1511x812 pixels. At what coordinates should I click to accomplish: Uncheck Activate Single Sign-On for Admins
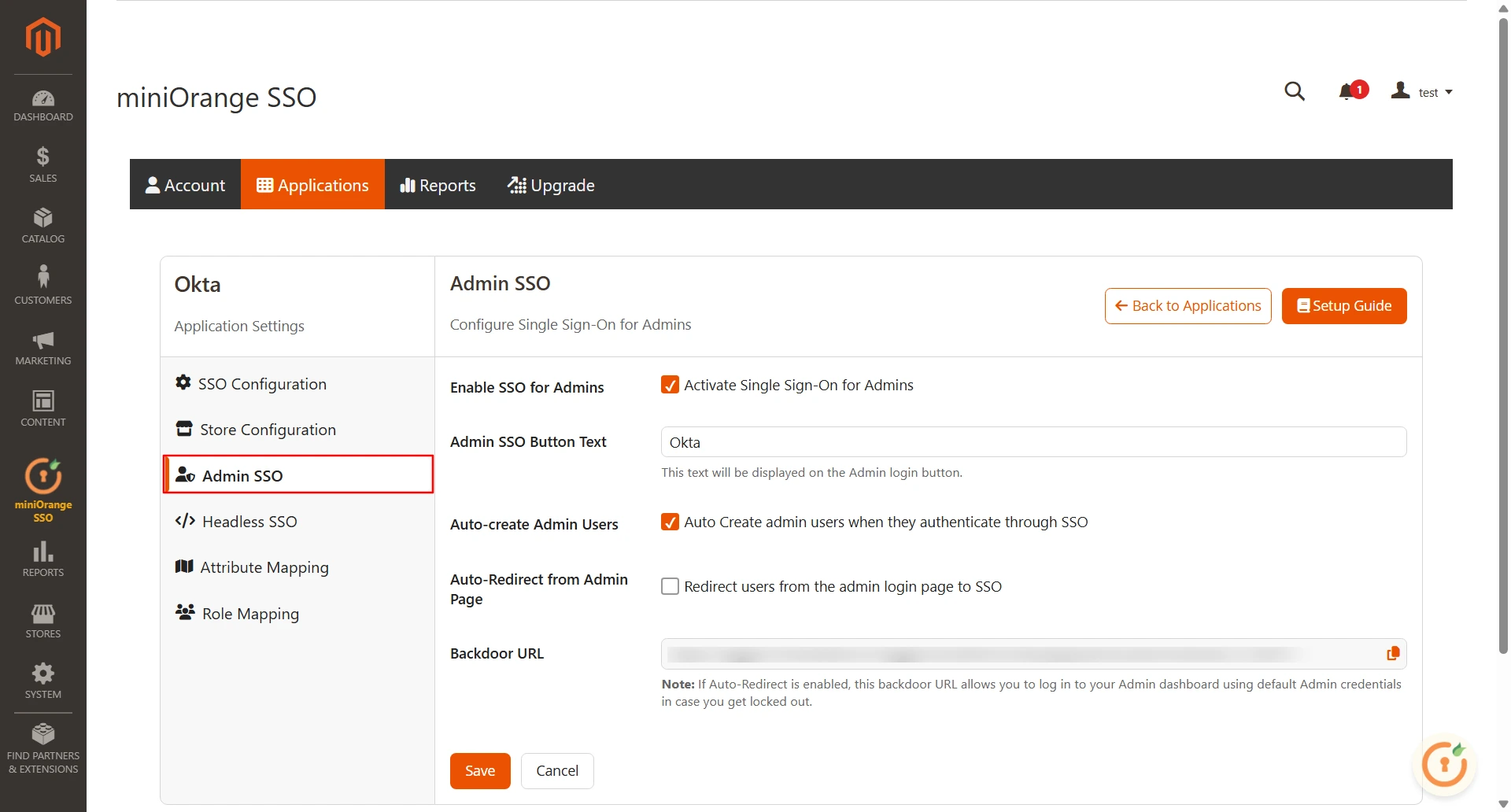pos(670,385)
